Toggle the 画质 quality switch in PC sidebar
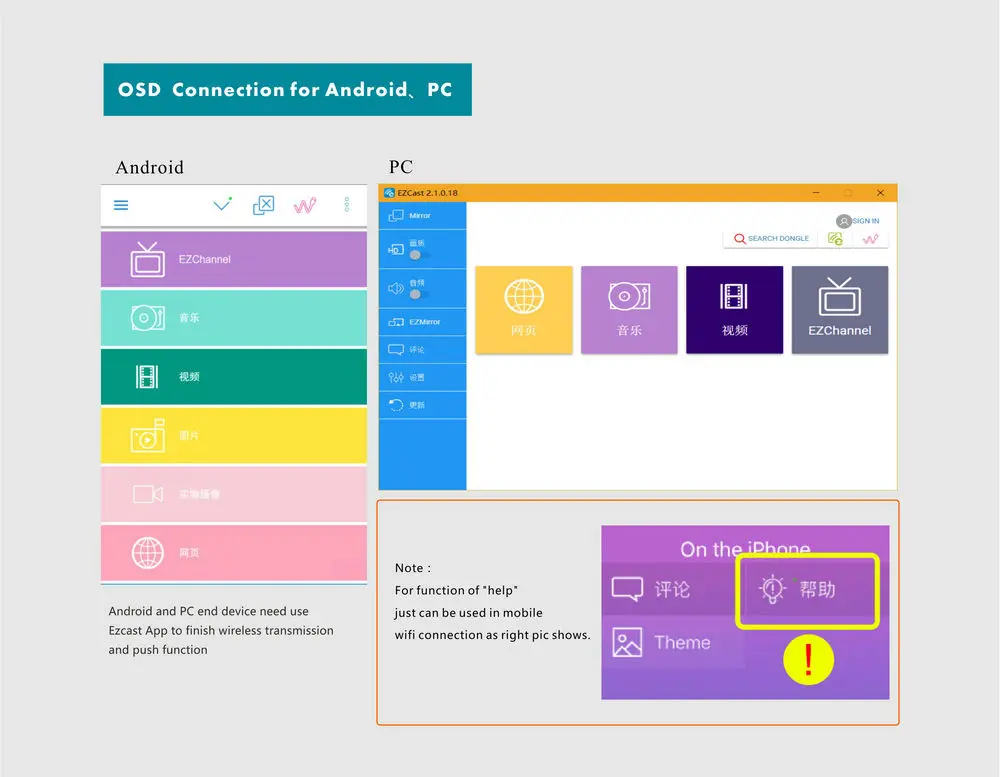 [x=418, y=255]
